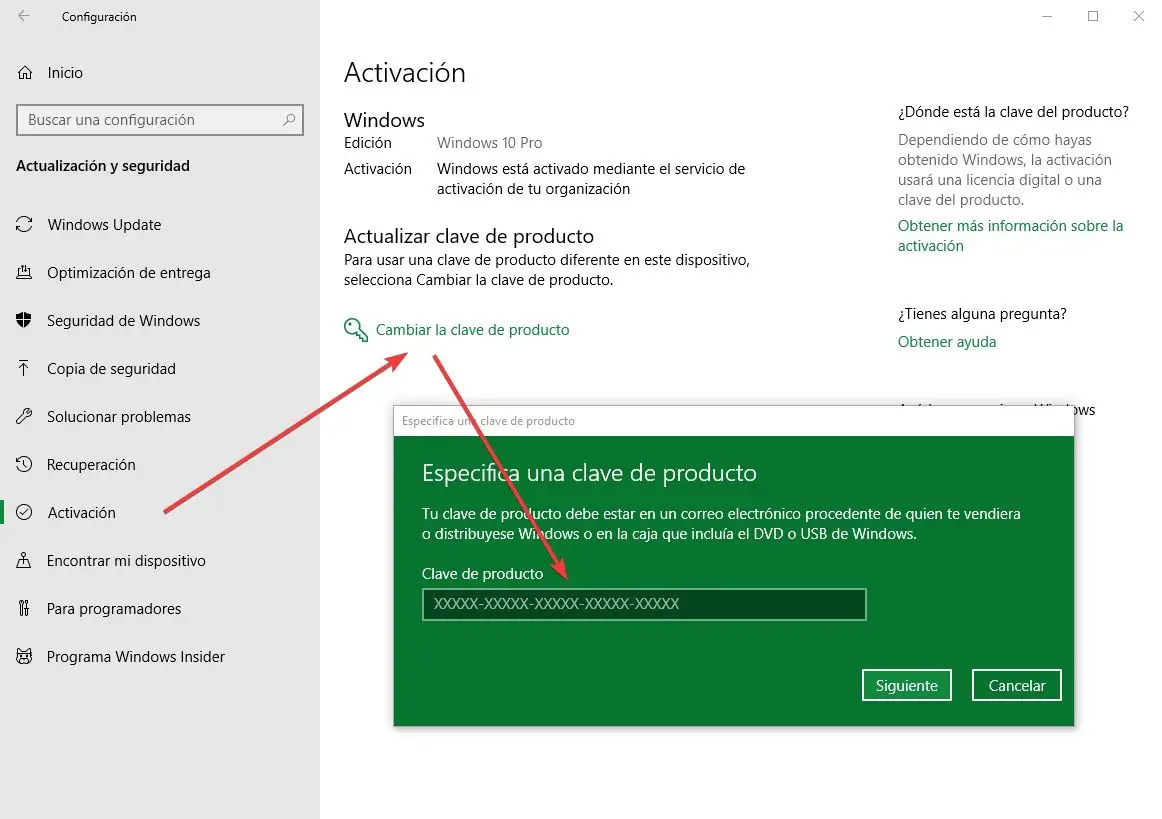Open the Recuperación section
The width and height of the screenshot is (1162, 819).
click(91, 465)
